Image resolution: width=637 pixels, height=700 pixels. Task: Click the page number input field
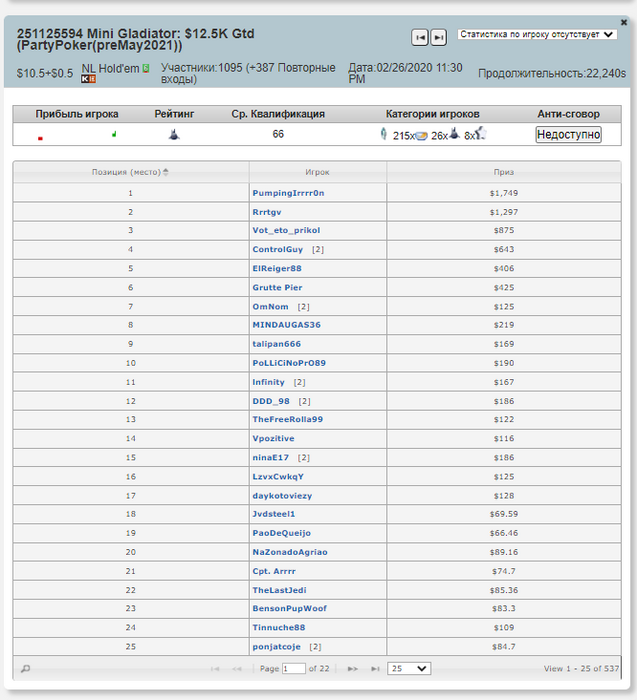(x=294, y=668)
